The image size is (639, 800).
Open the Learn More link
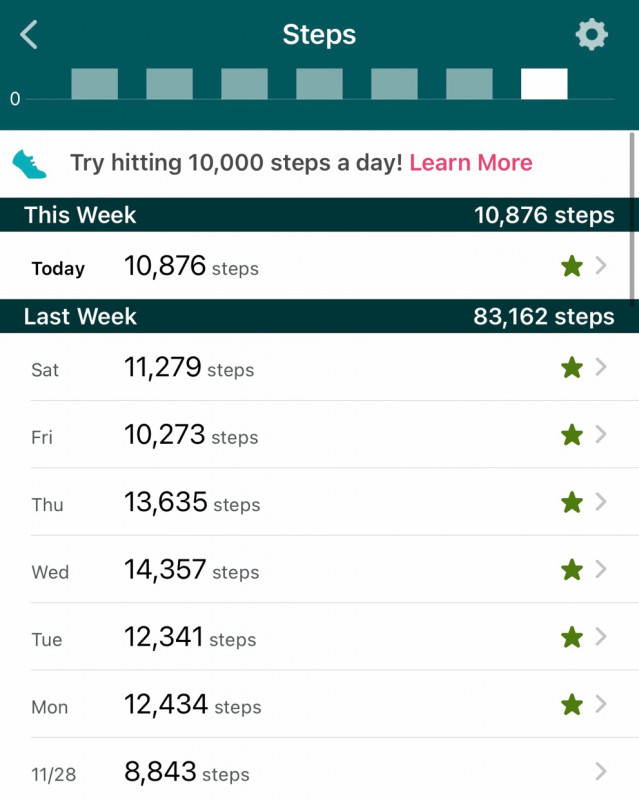tap(470, 163)
